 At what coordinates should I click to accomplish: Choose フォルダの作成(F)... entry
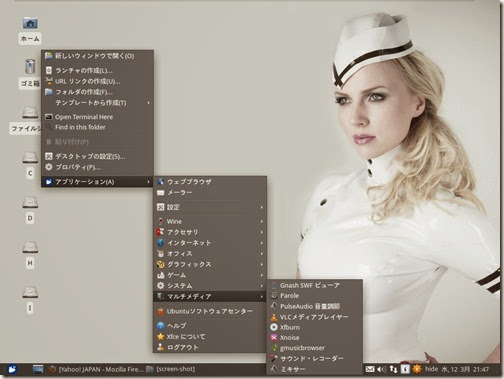pos(97,92)
